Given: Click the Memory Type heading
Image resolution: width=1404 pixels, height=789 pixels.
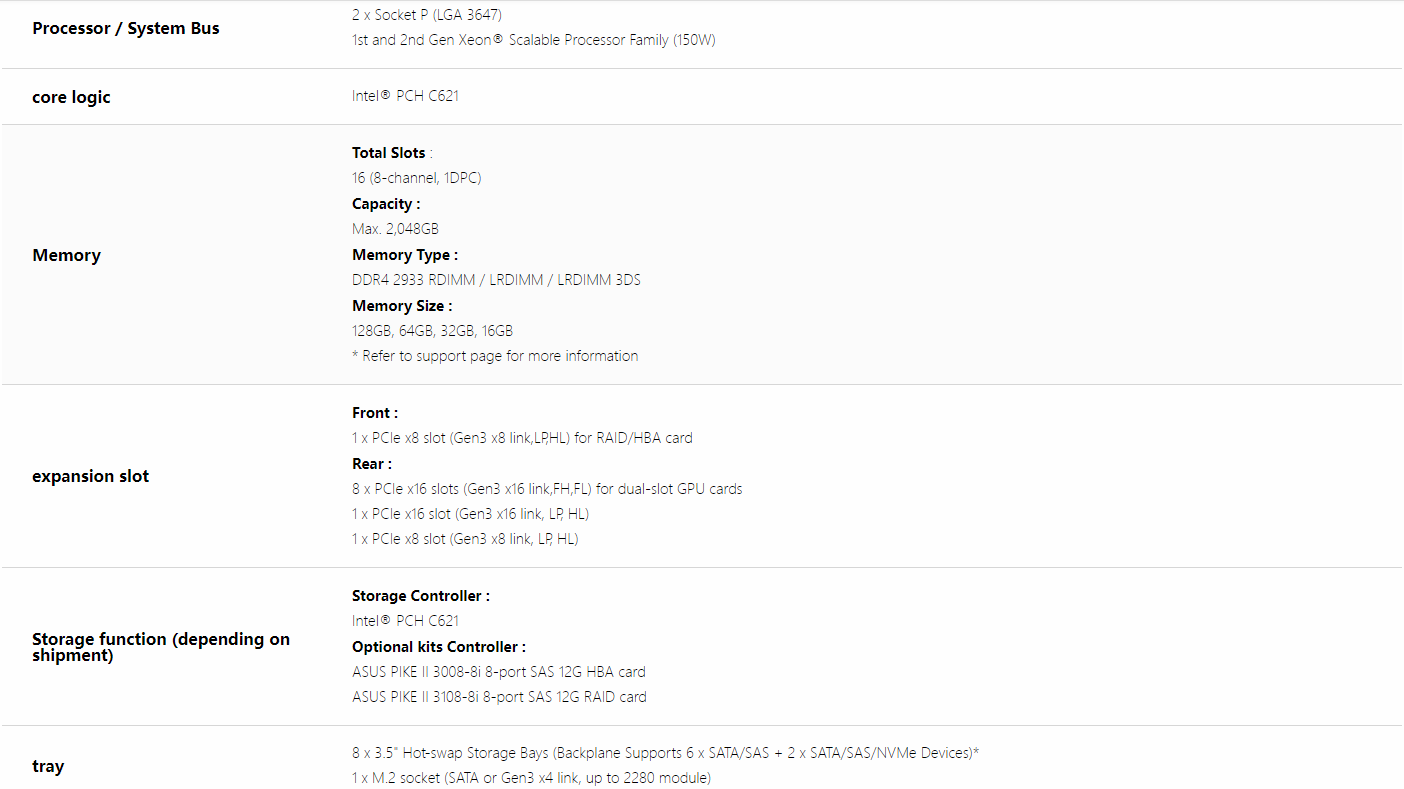Looking at the screenshot, I should coord(404,255).
